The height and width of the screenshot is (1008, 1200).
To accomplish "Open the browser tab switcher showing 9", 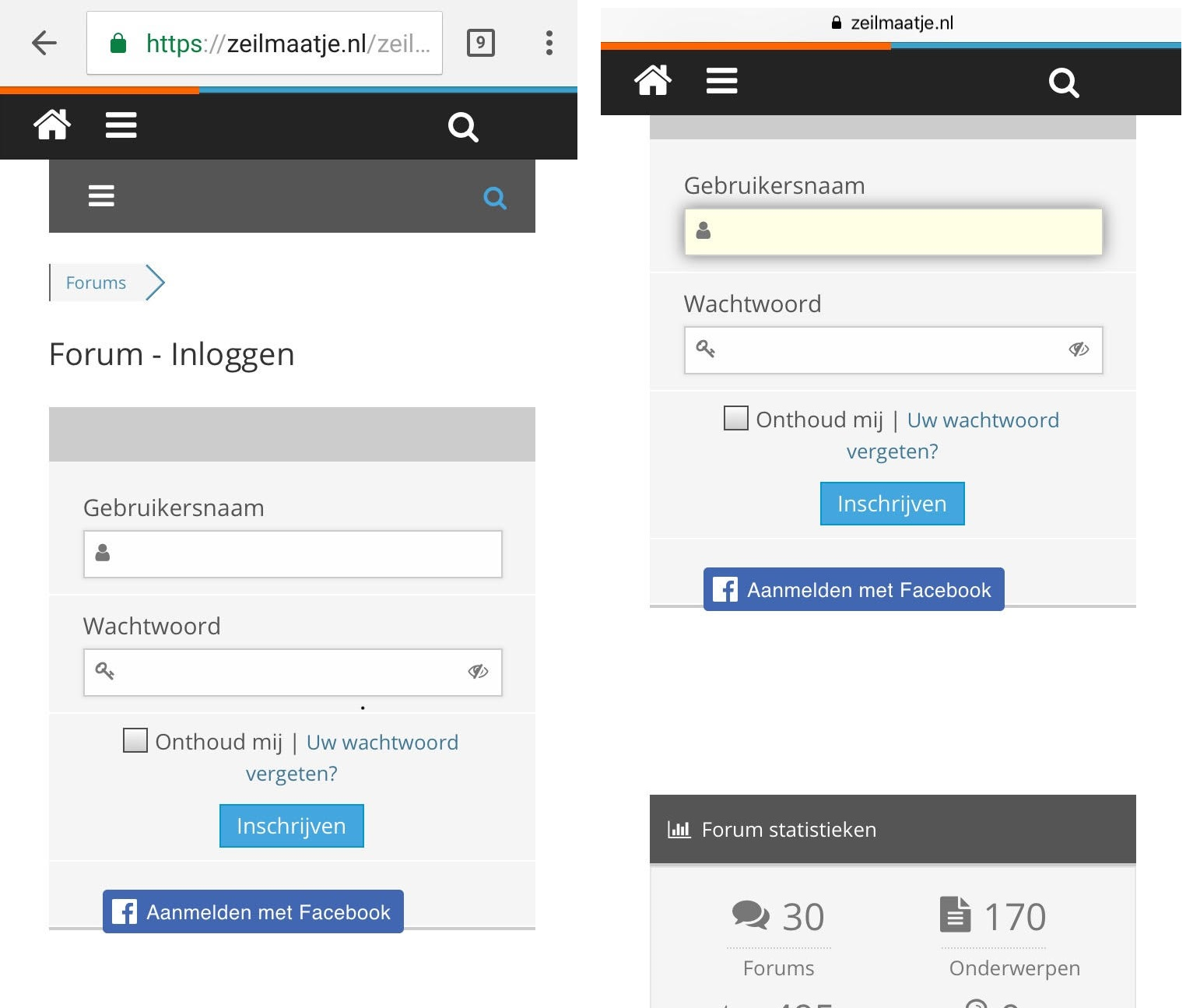I will point(480,43).
